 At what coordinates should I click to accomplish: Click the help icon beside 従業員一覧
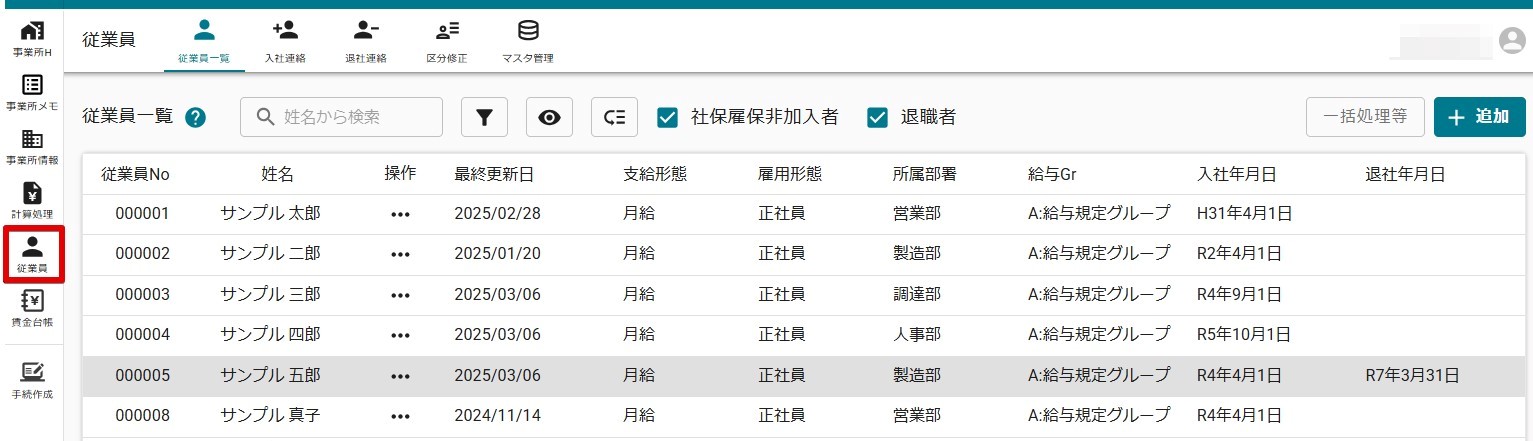(x=196, y=118)
